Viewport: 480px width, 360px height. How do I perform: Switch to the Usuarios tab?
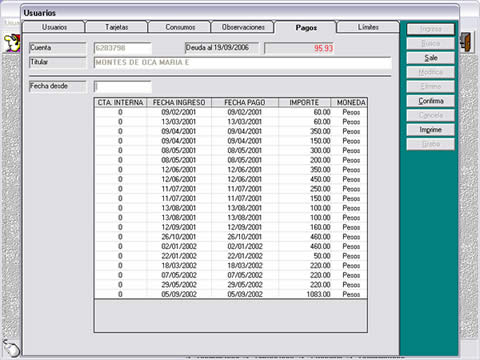click(x=54, y=27)
